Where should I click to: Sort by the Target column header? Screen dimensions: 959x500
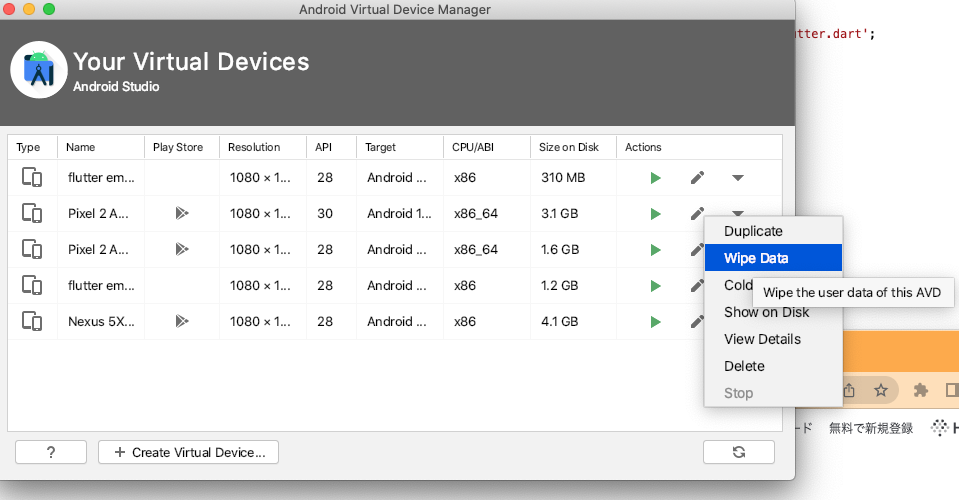[x=400, y=147]
